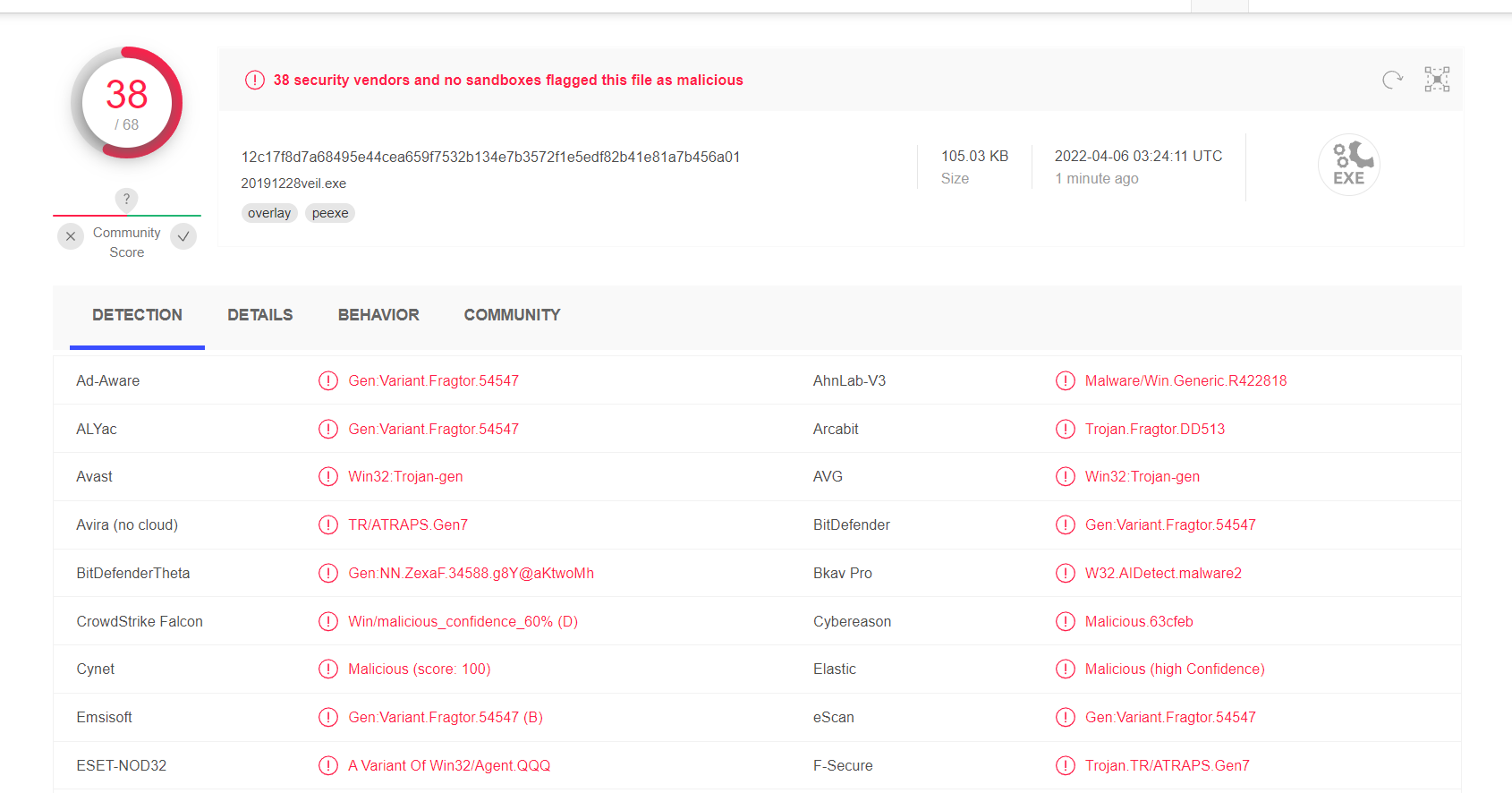
Task: Click the community score question mark
Action: coord(126,199)
